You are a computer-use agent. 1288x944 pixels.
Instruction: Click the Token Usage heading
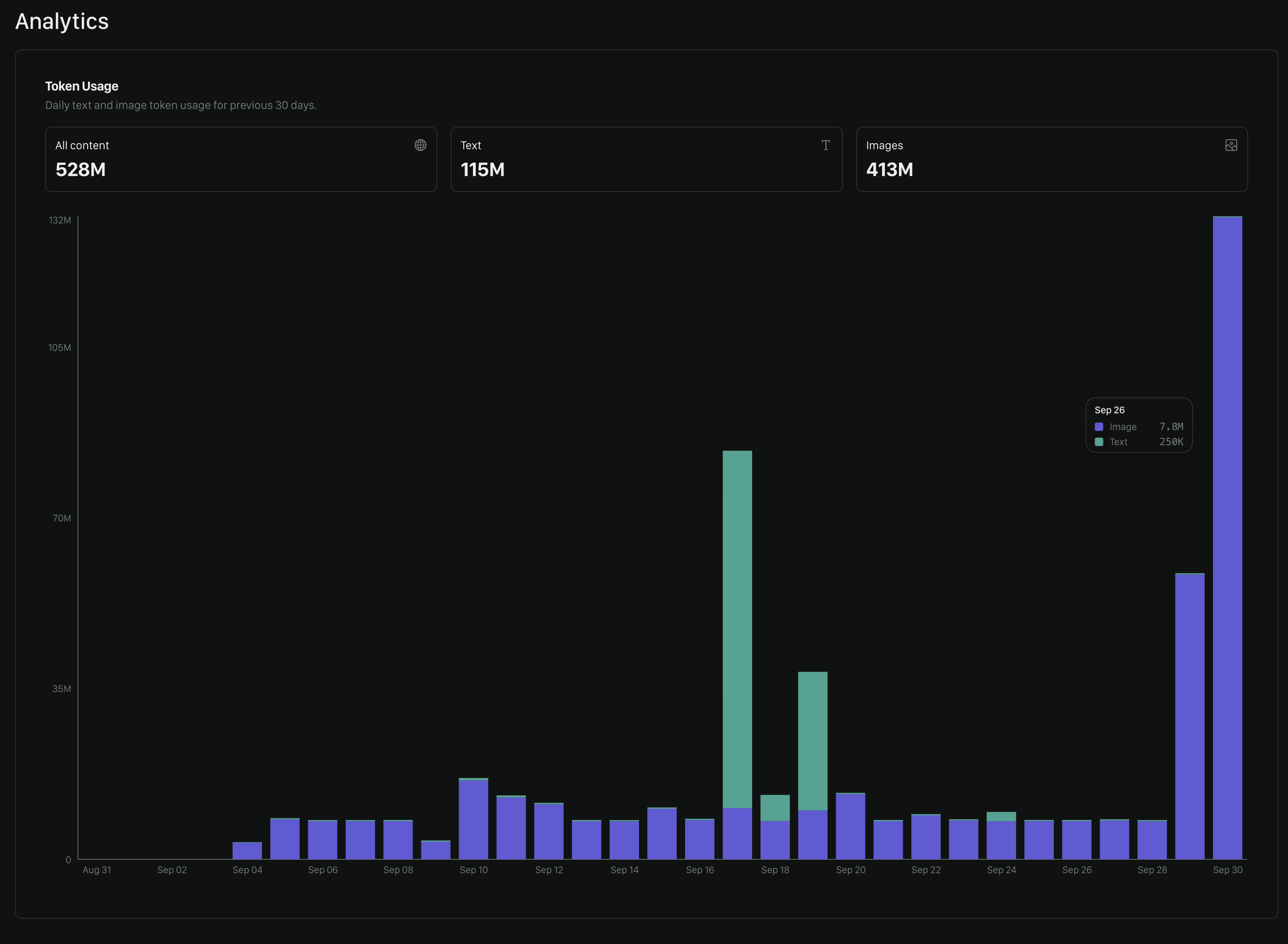(x=81, y=86)
